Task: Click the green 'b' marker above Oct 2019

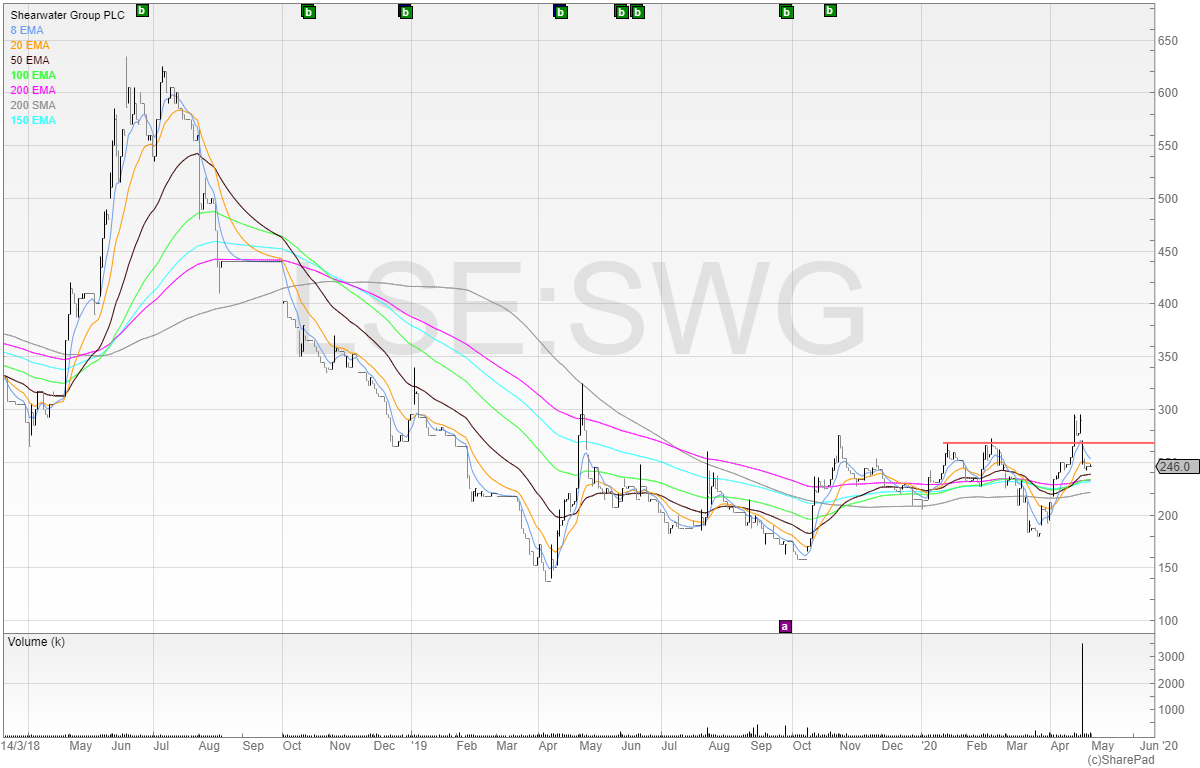Action: [786, 12]
